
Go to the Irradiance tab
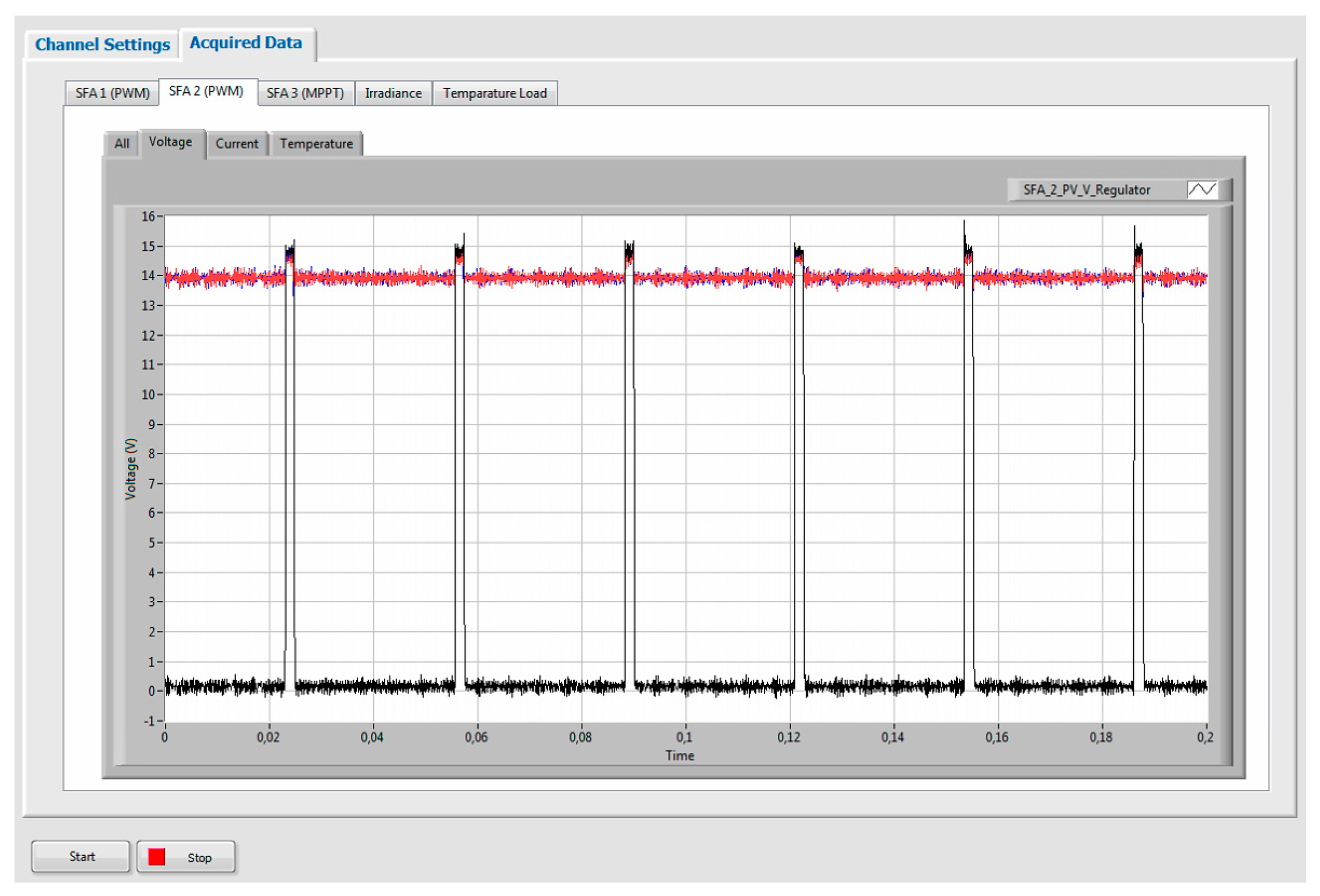(393, 93)
